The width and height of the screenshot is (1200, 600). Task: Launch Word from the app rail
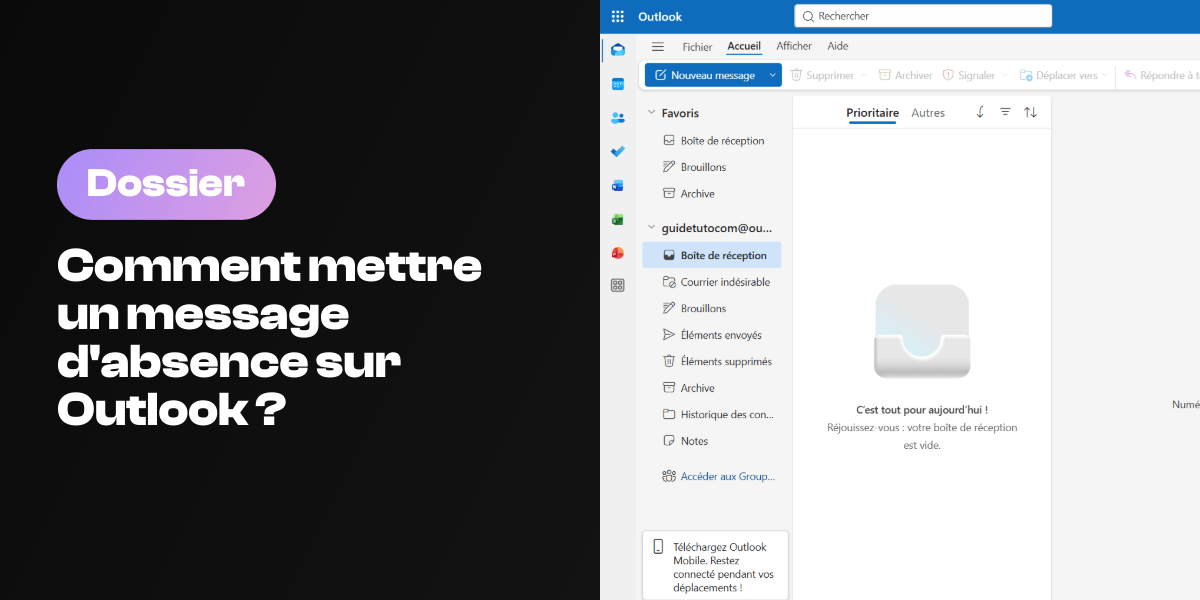coord(618,186)
